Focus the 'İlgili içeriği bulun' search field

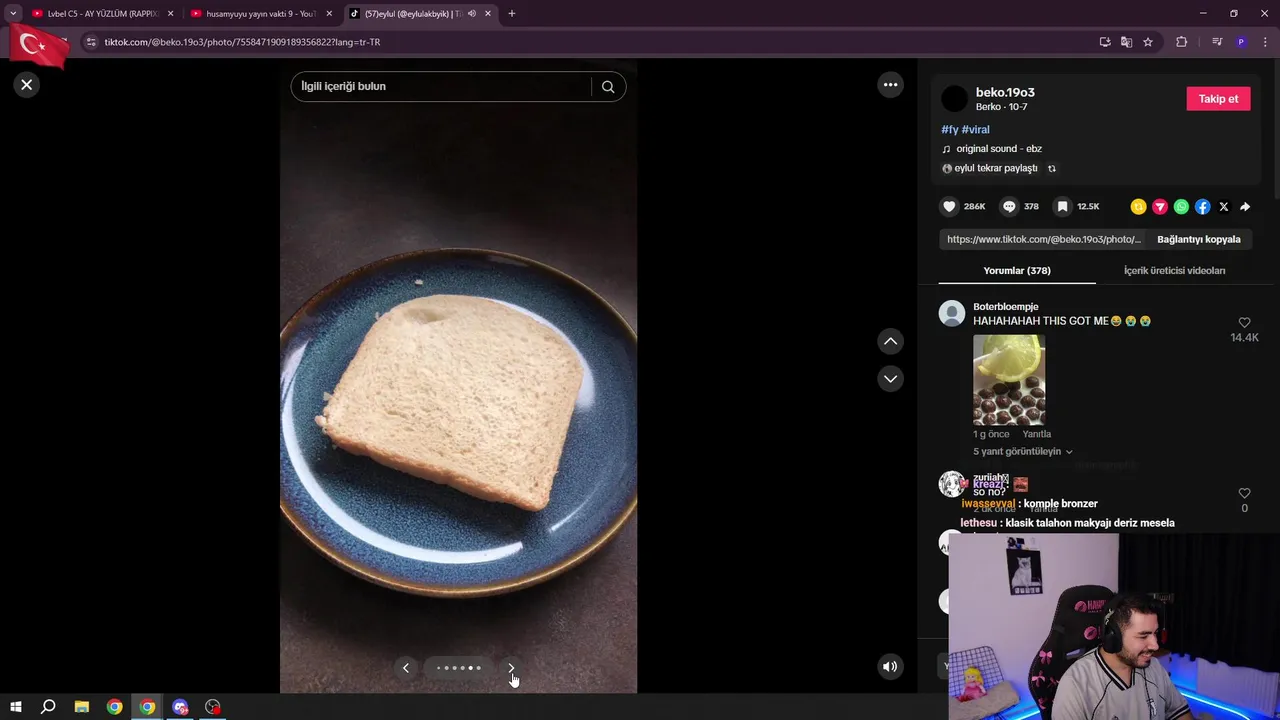(443, 86)
